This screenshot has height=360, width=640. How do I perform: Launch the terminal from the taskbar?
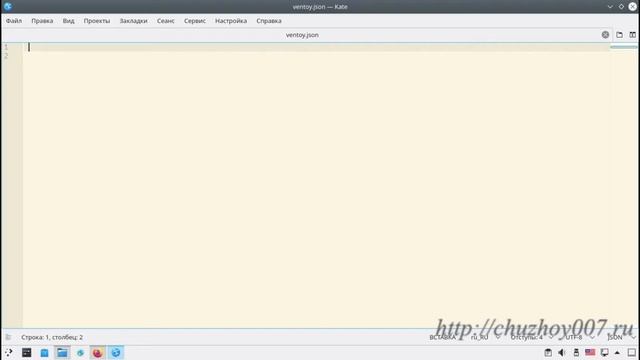[x=27, y=352]
